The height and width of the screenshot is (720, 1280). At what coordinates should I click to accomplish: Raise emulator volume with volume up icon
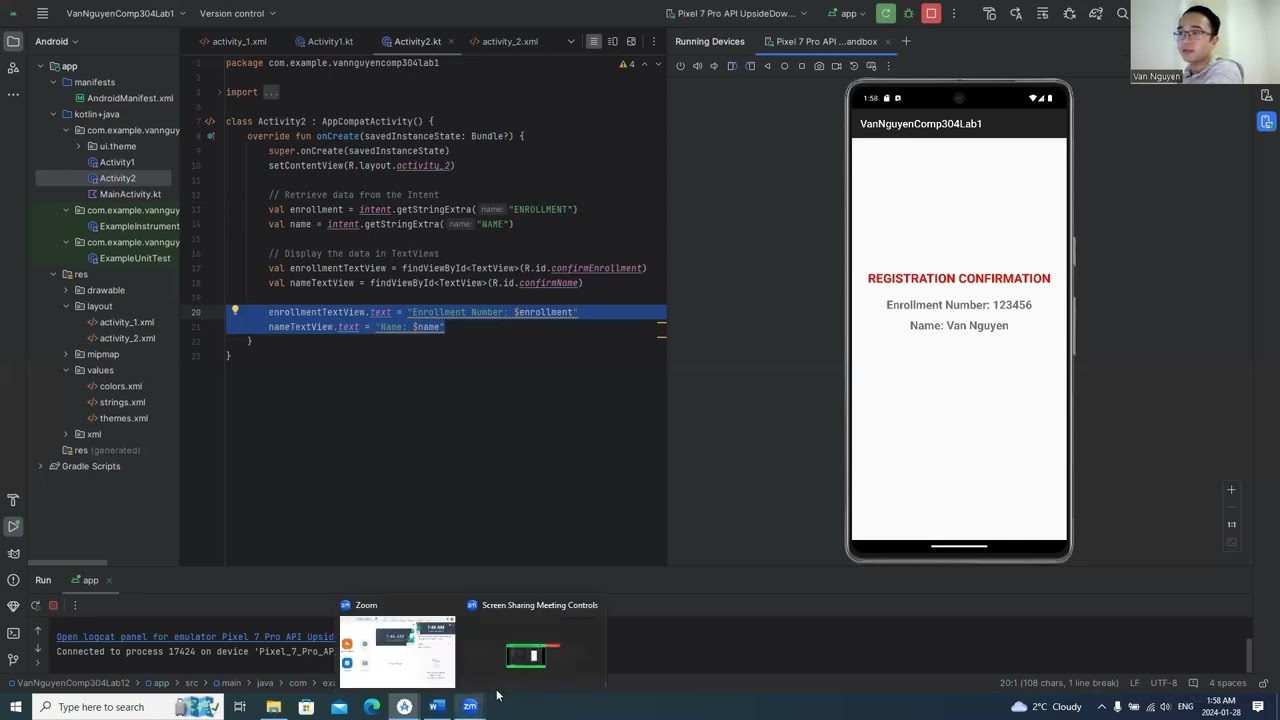tap(697, 66)
